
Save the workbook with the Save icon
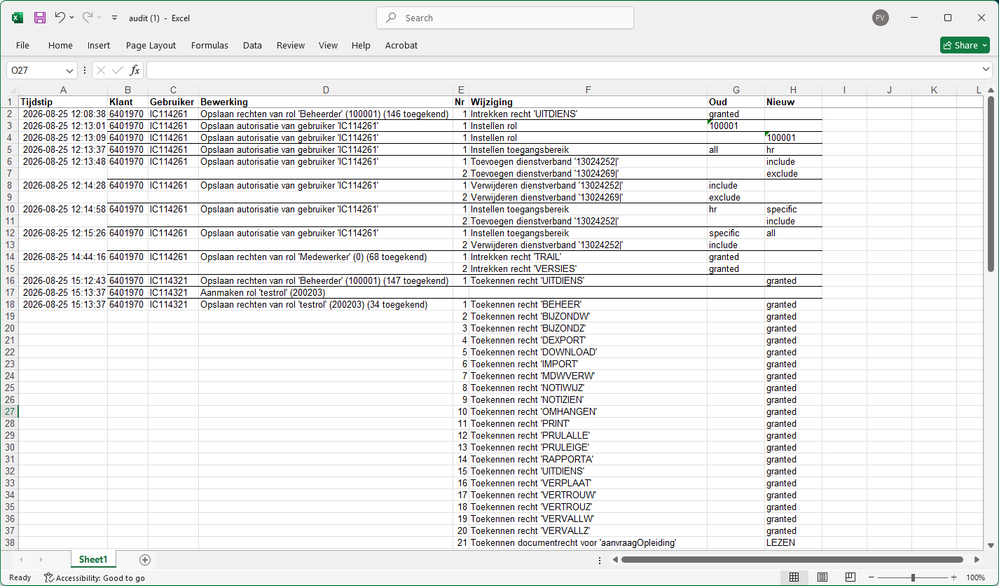[40, 18]
